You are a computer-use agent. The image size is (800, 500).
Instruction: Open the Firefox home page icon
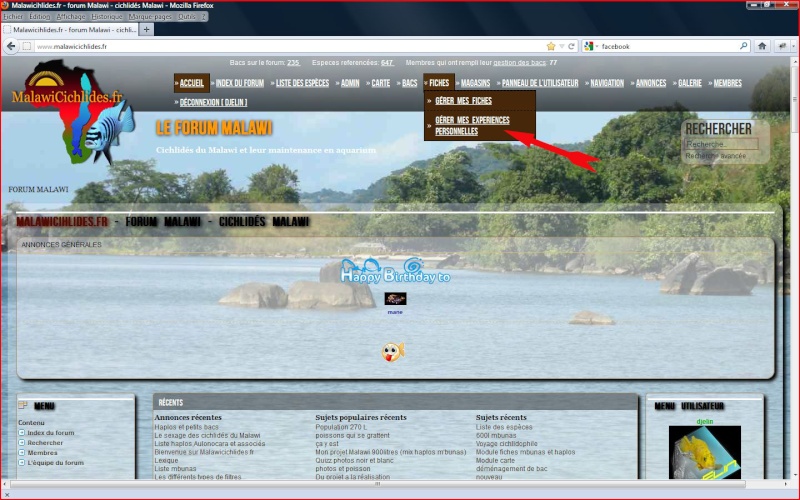pos(762,46)
